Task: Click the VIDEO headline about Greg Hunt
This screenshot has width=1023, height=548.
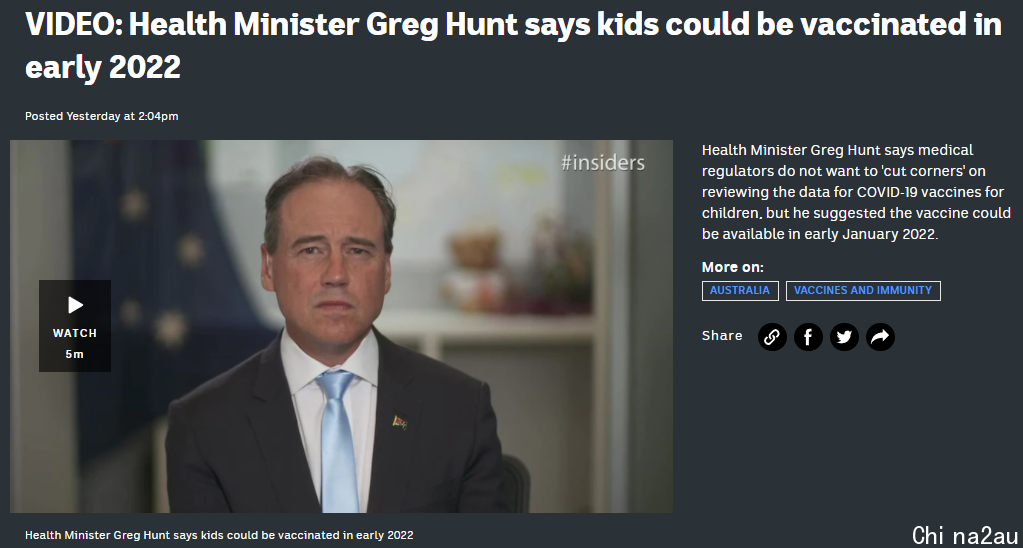Action: click(x=513, y=46)
